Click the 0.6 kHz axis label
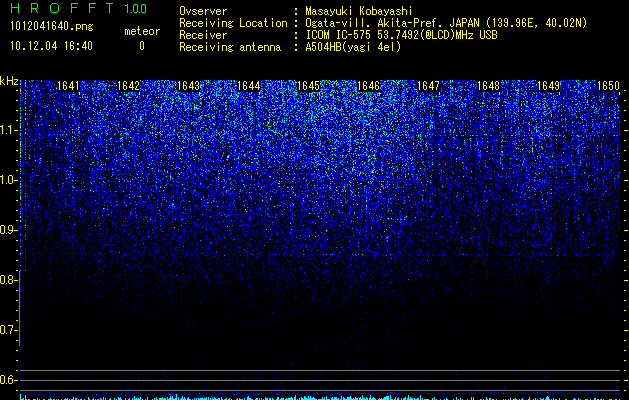Image resolution: width=629 pixels, height=400 pixels. click(8, 380)
